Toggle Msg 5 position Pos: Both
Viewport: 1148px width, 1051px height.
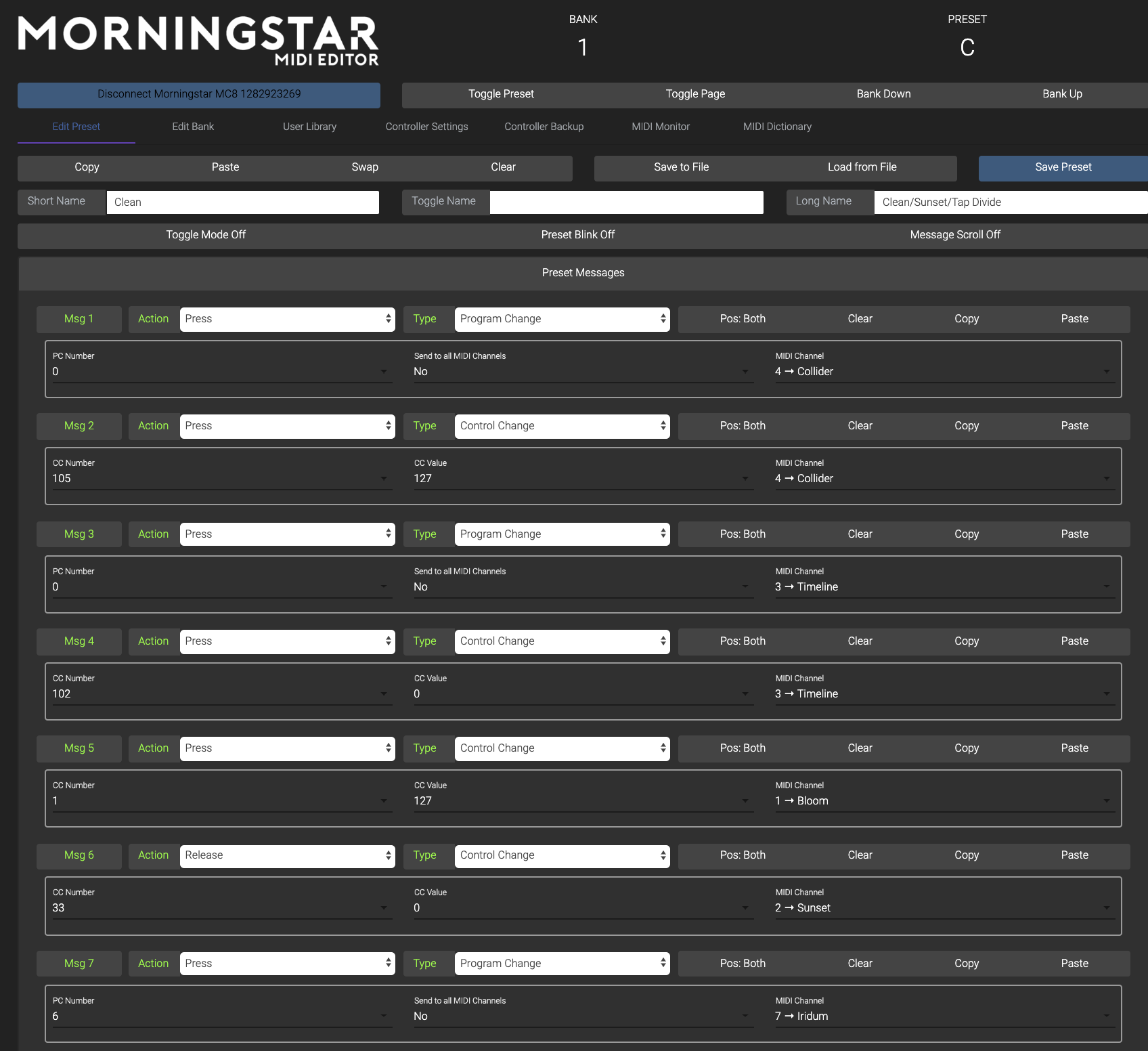point(743,748)
